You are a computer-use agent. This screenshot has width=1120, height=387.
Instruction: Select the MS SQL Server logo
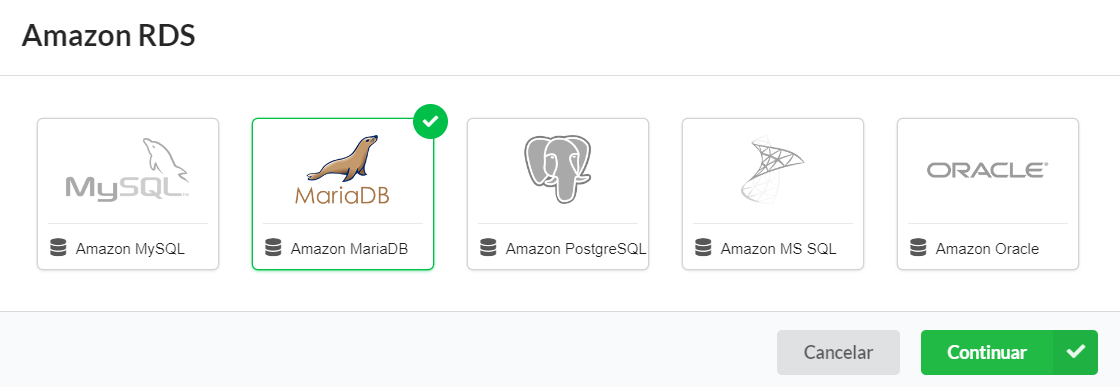(x=772, y=170)
